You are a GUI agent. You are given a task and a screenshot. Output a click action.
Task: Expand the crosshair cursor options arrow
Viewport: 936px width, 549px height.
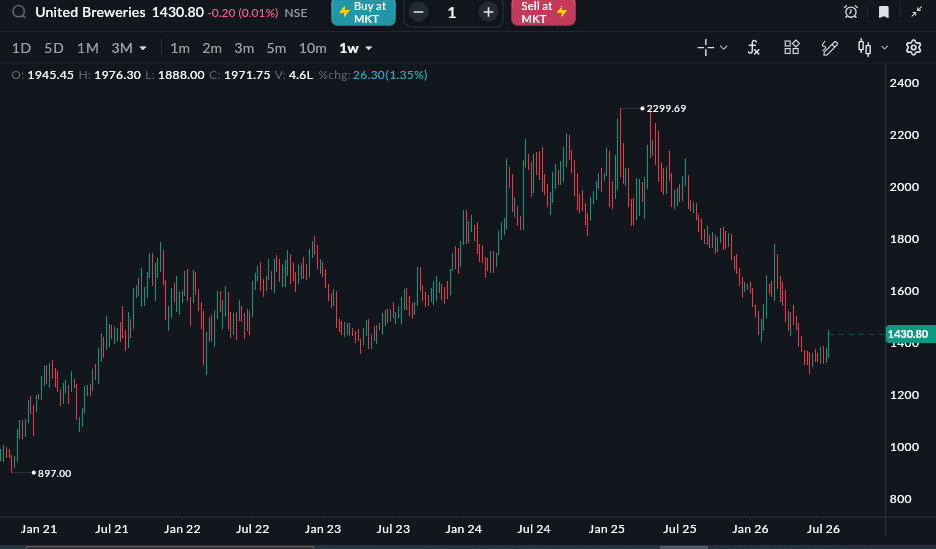(723, 48)
